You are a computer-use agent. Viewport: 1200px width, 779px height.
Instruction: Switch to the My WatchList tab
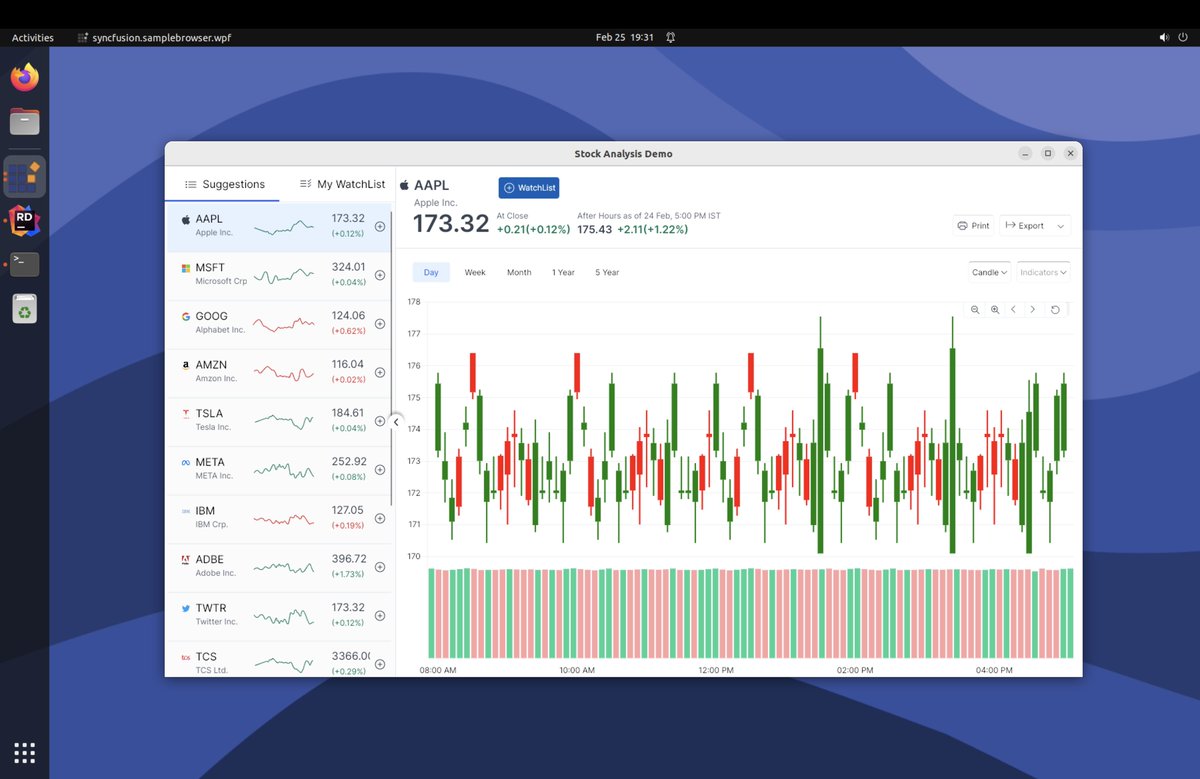[342, 184]
